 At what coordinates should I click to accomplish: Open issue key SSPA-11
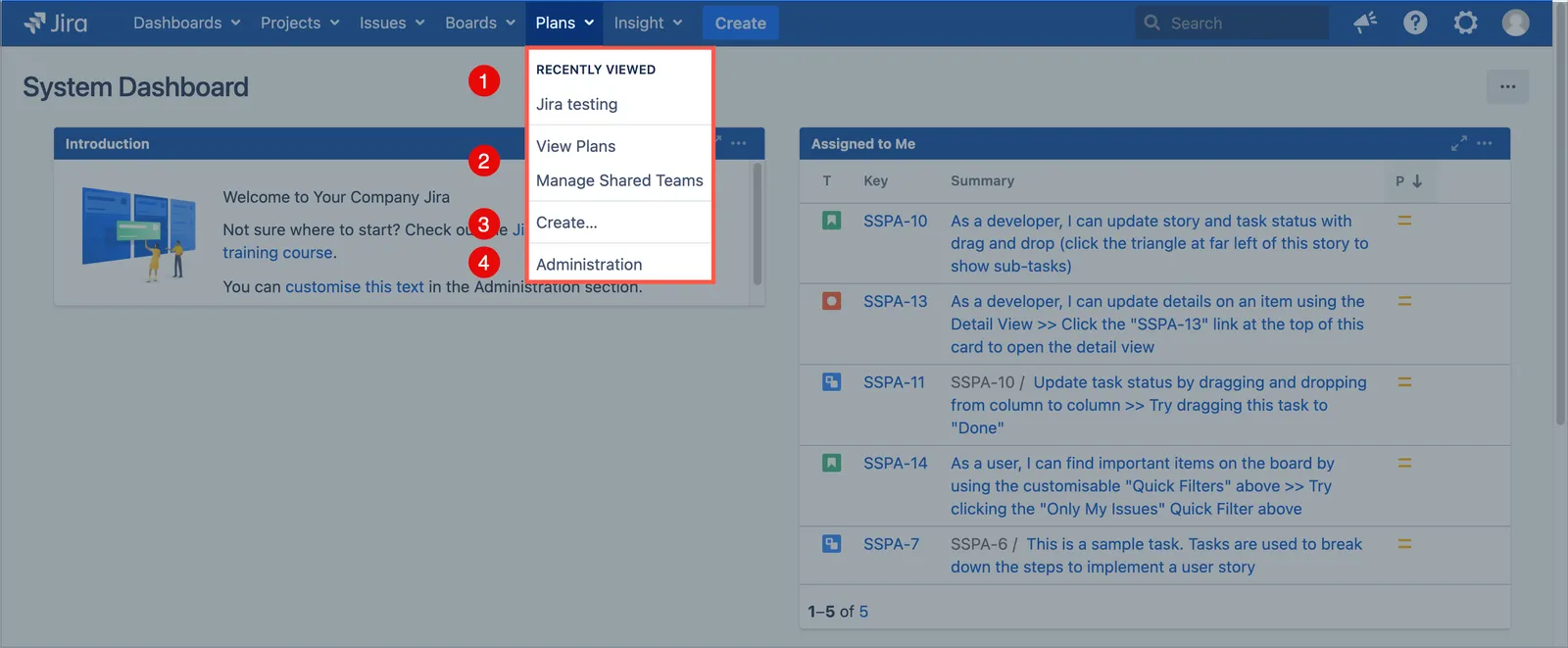coord(894,382)
